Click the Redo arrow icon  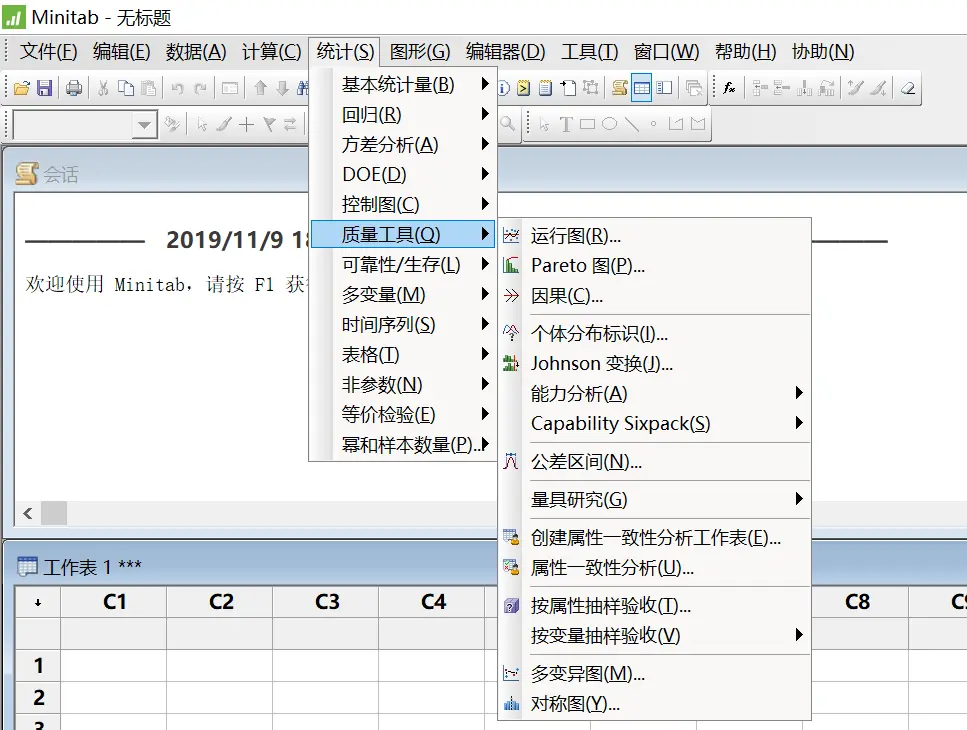click(200, 88)
